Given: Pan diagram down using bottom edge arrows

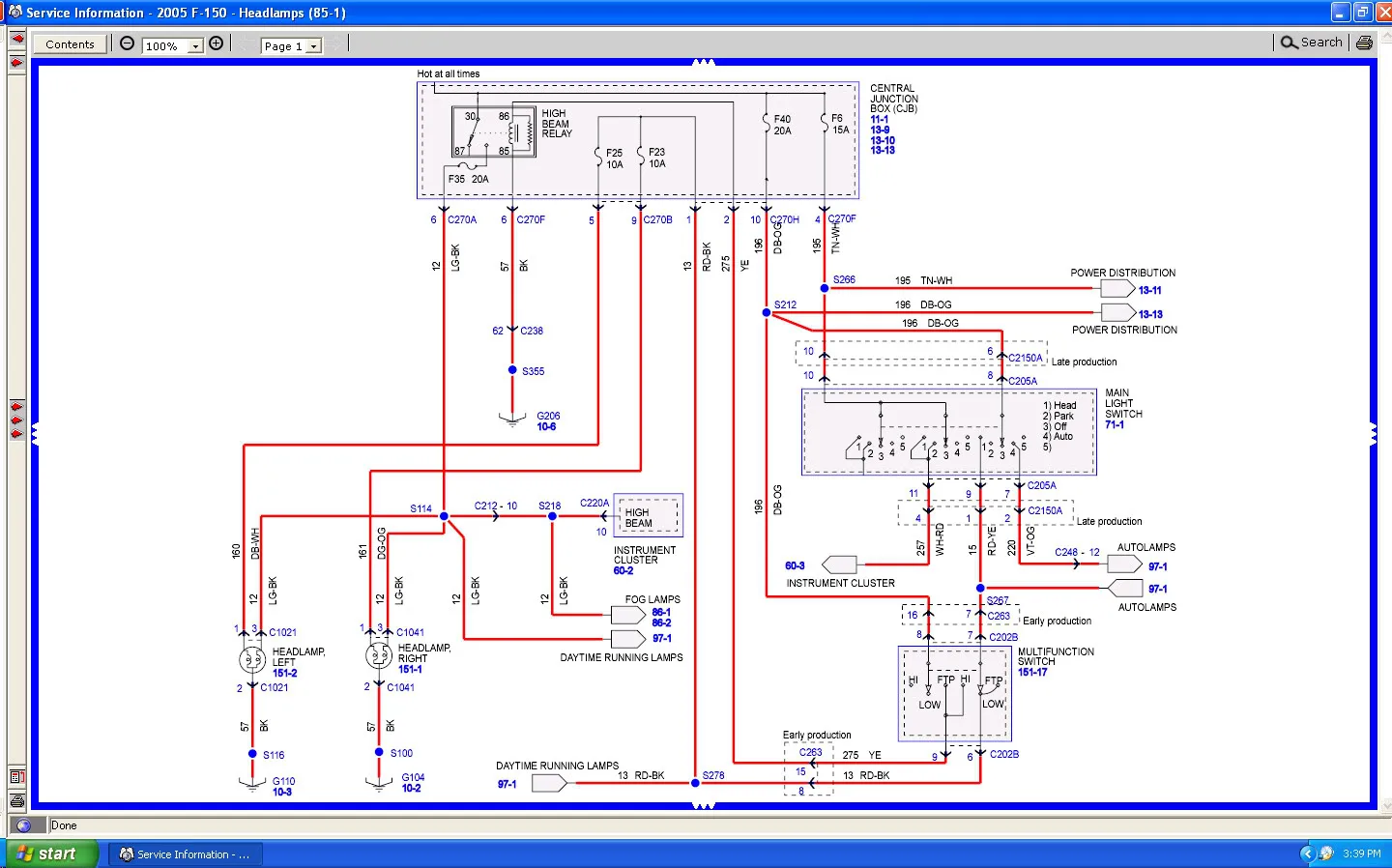Looking at the screenshot, I should [x=704, y=805].
